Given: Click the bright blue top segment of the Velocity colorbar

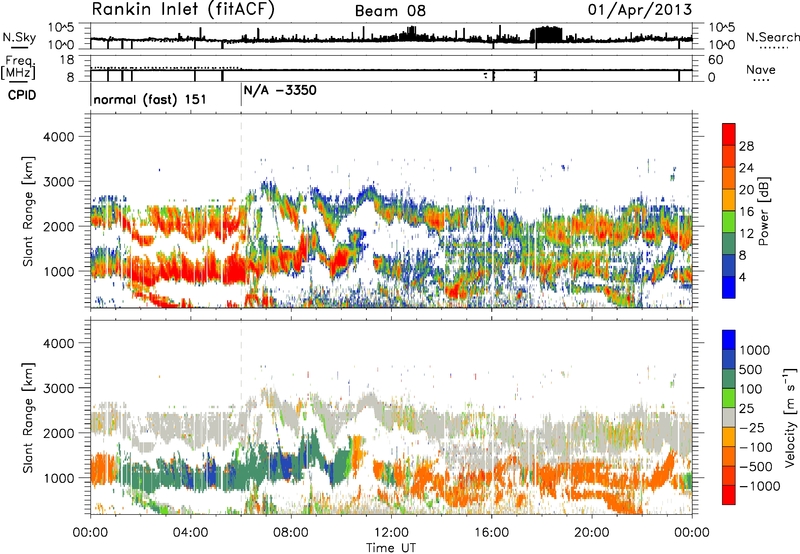Looking at the screenshot, I should point(729,340).
